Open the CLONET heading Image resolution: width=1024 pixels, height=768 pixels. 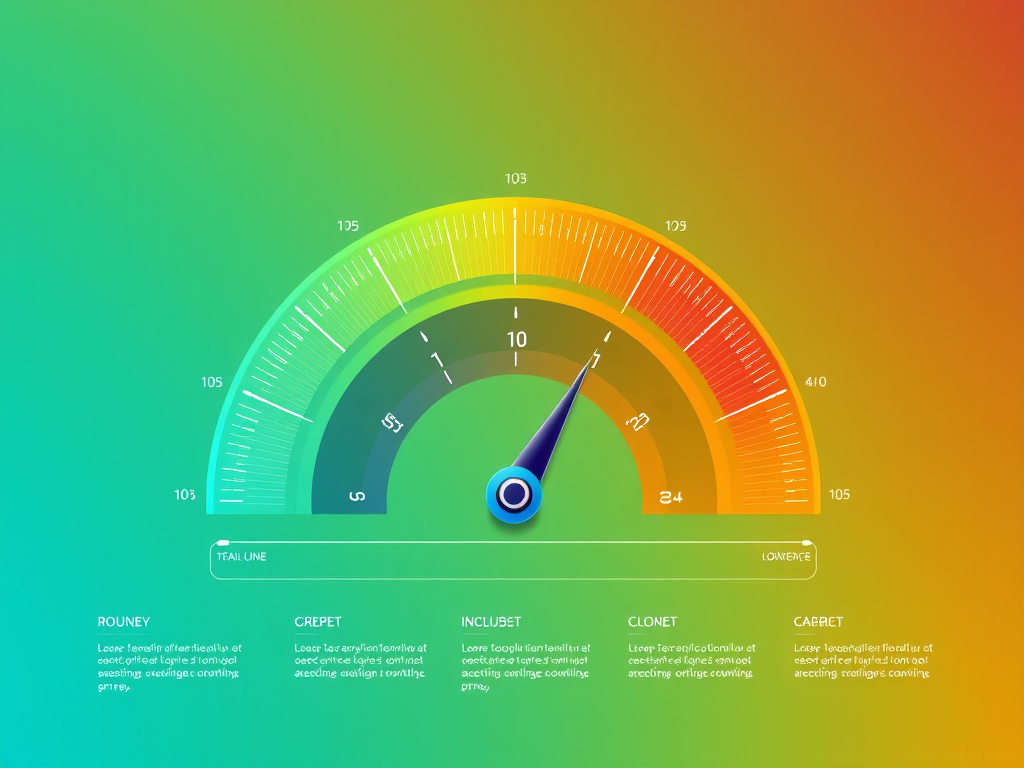652,622
